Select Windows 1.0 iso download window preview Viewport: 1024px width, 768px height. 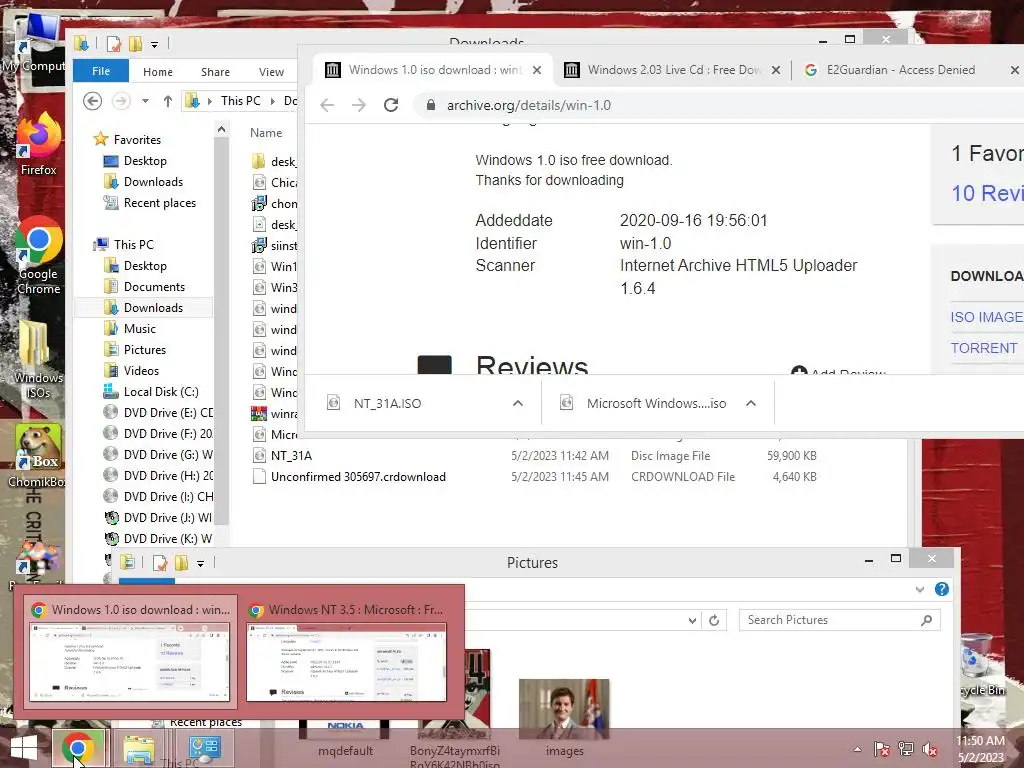click(x=130, y=654)
